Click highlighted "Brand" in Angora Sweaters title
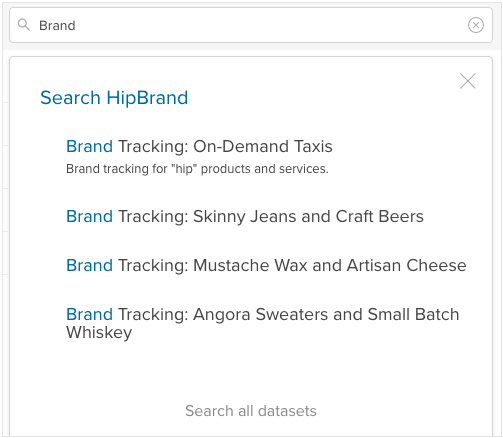 [89, 314]
